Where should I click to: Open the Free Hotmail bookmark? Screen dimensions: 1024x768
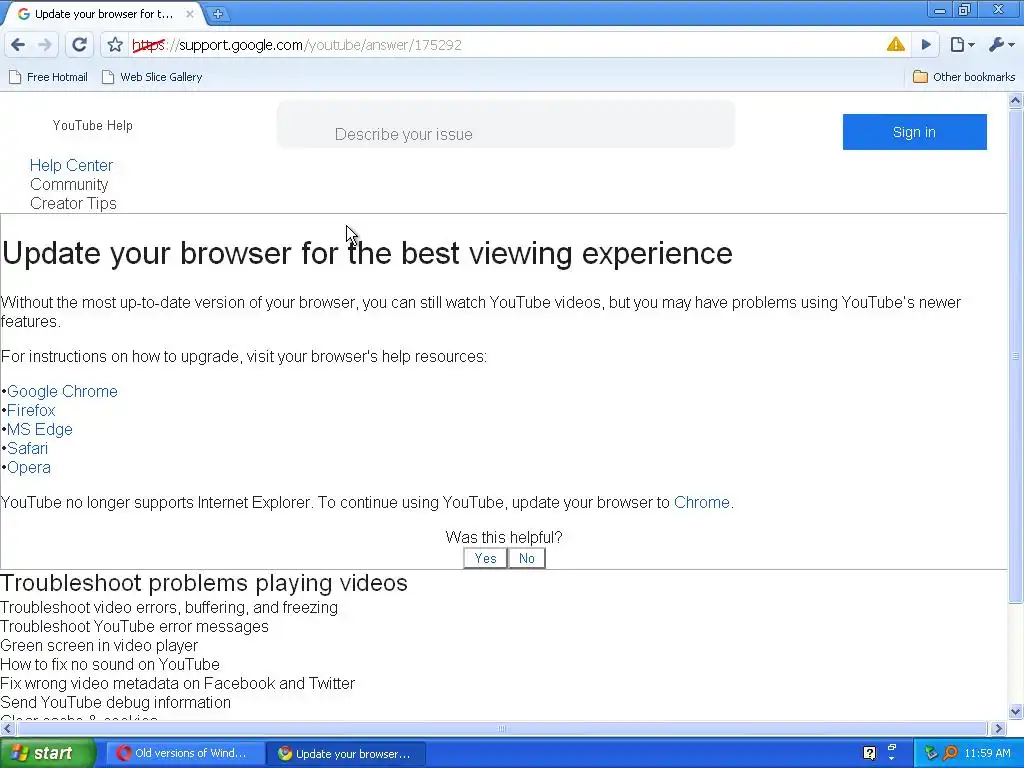point(48,77)
